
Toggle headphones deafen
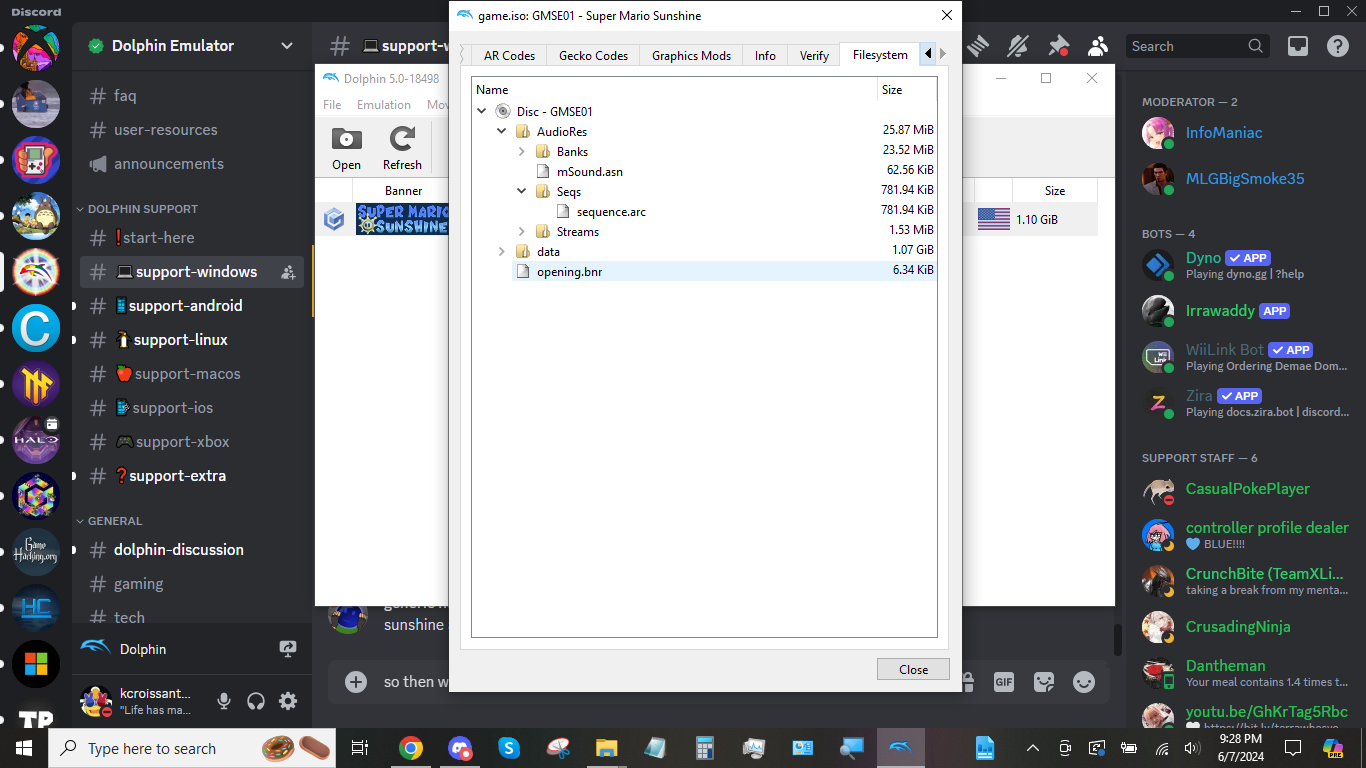(256, 701)
